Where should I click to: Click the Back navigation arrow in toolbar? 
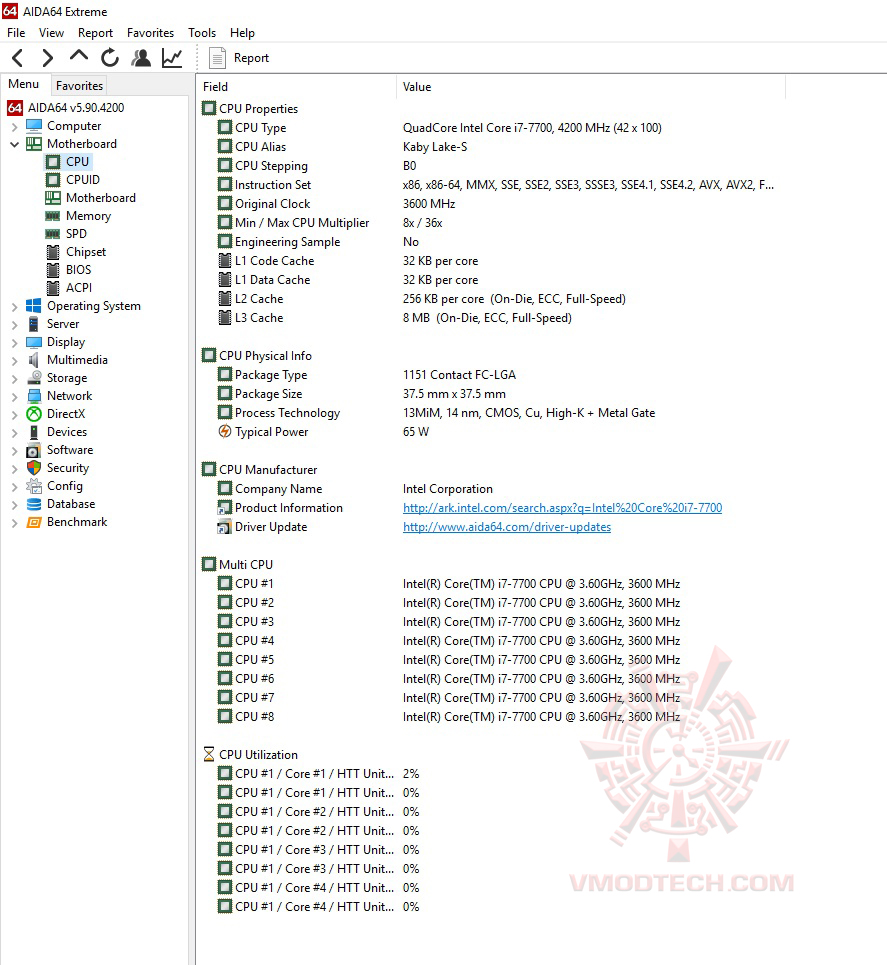point(18,58)
